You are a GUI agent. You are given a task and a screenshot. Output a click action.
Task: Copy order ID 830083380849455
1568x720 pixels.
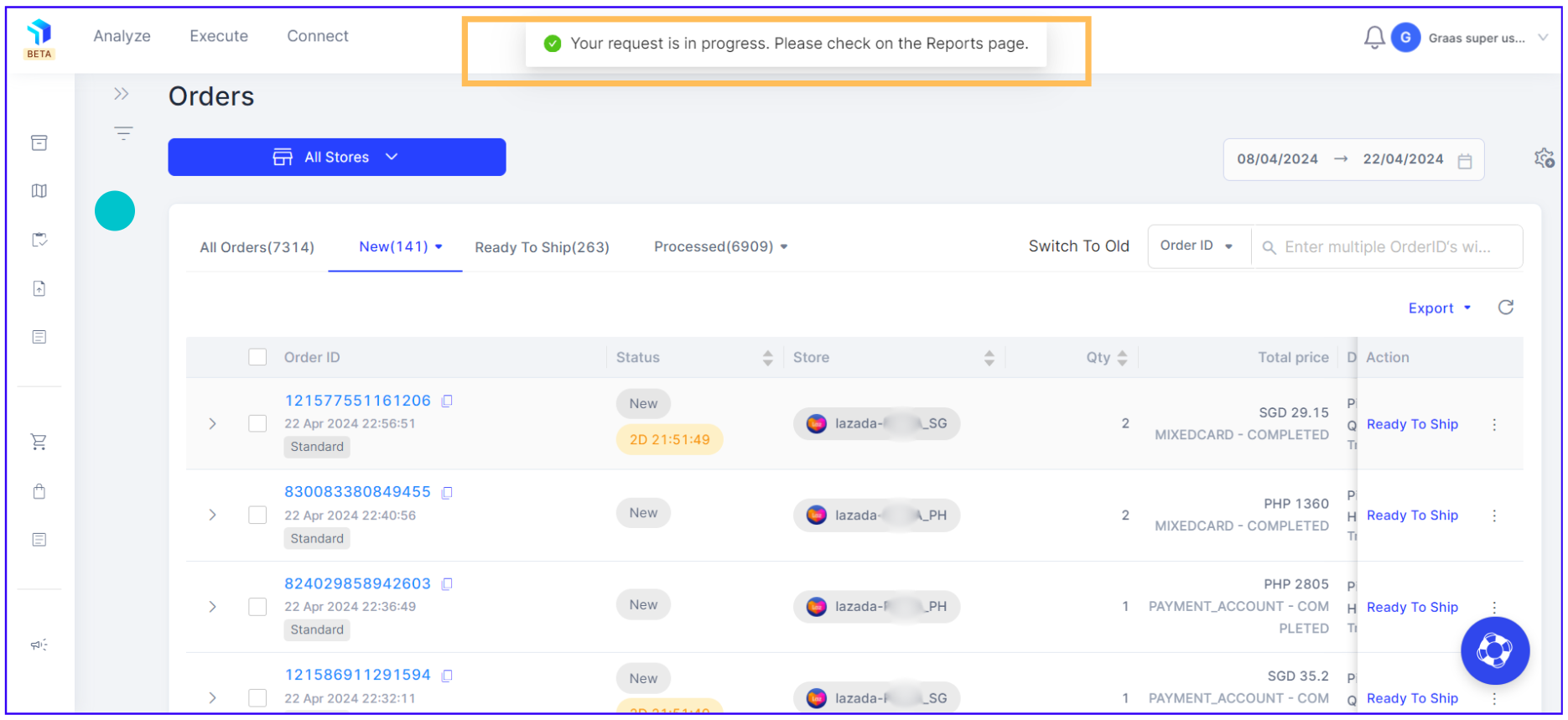447,493
